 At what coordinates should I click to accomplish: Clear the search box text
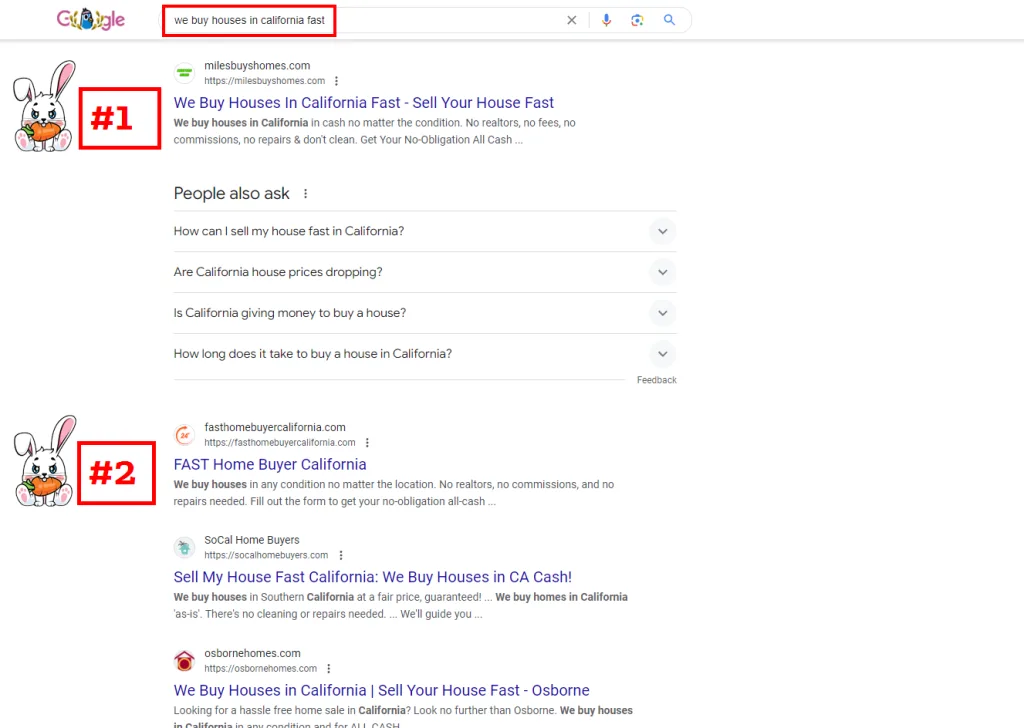[572, 20]
